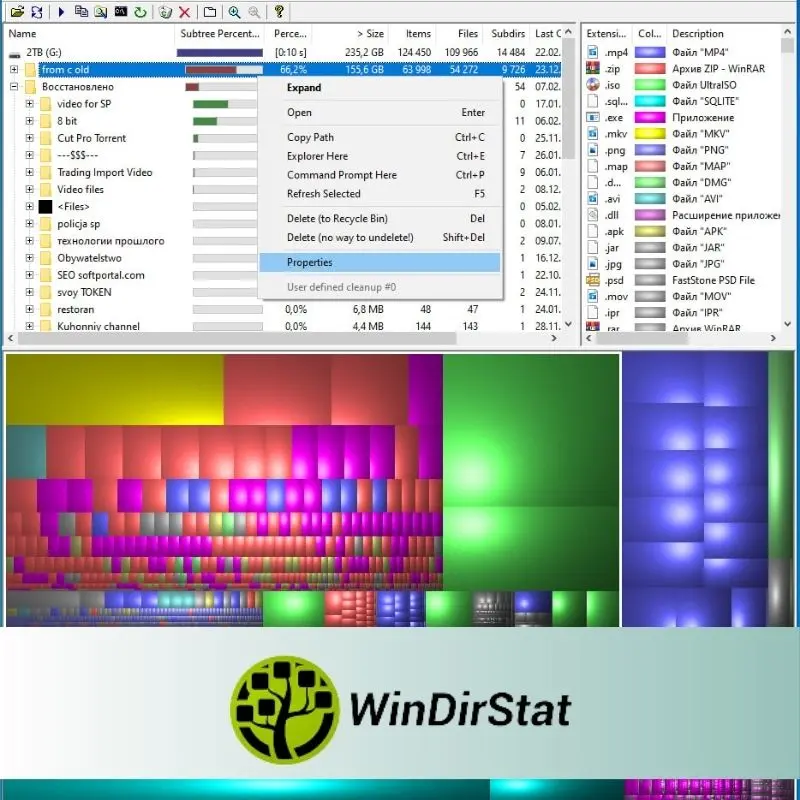Click the Copy Path toolbar icon
Image resolution: width=800 pixels, height=800 pixels.
82,12
